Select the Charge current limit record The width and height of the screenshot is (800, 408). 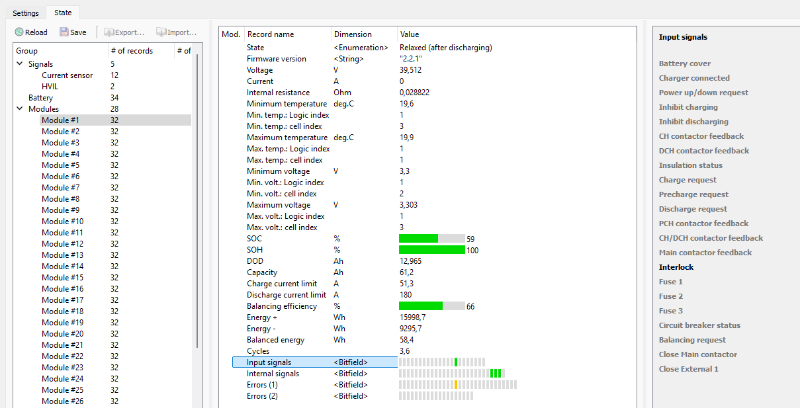[282, 284]
